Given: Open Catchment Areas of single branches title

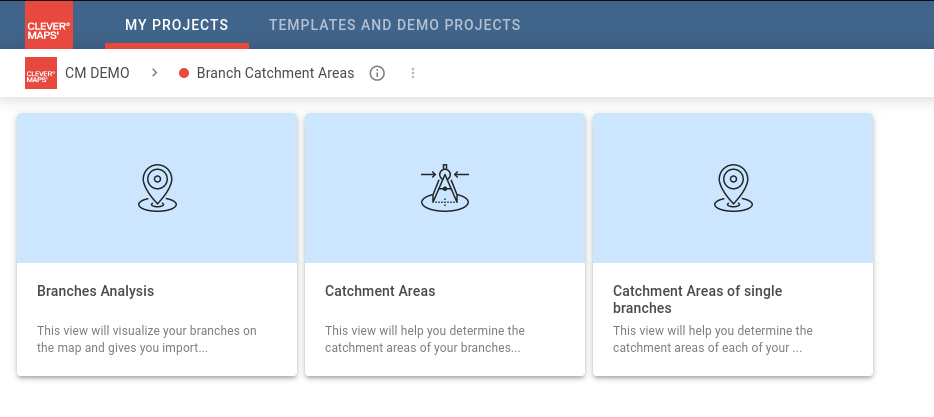Looking at the screenshot, I should [697, 299].
